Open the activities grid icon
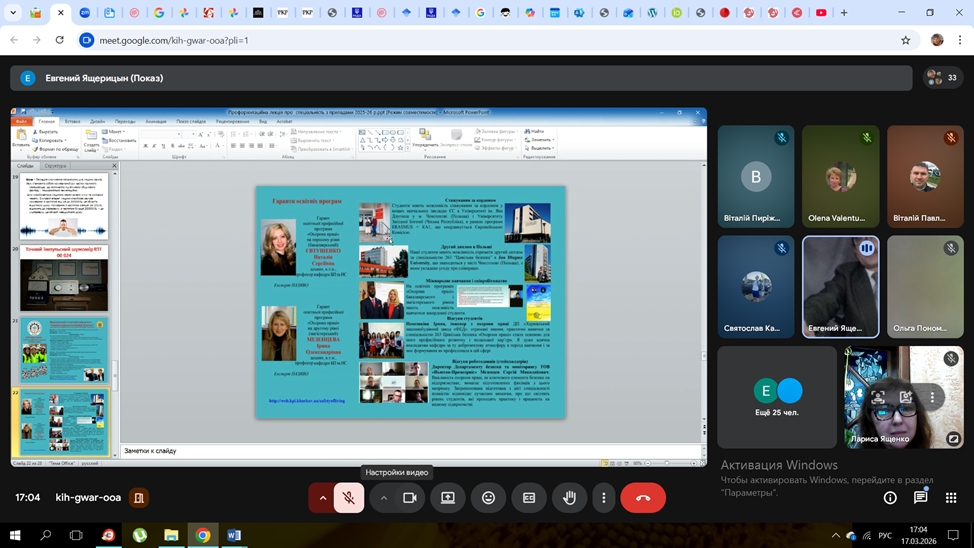Image resolution: width=974 pixels, height=548 pixels. click(x=951, y=497)
